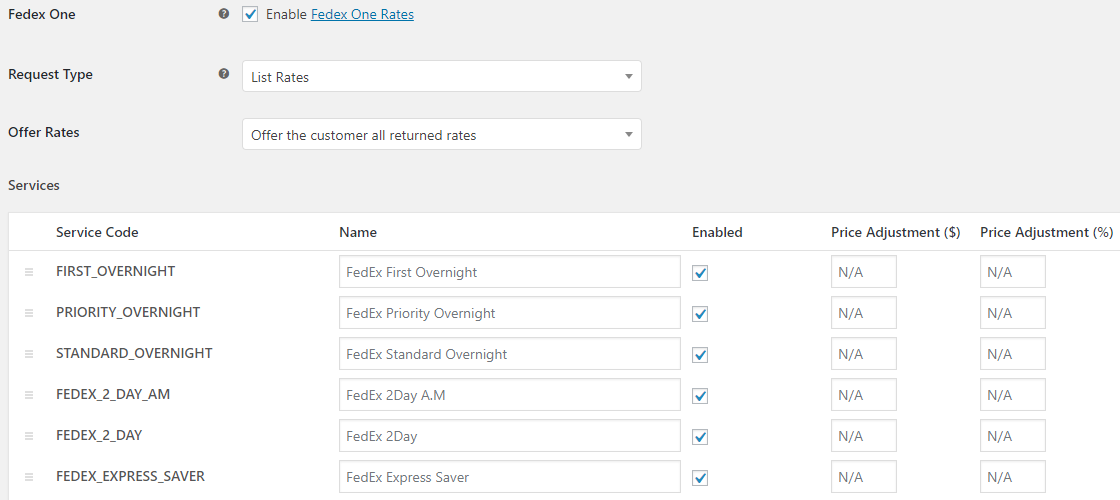Click the STANDARD_OVERNIGHT service code text

click(x=134, y=353)
